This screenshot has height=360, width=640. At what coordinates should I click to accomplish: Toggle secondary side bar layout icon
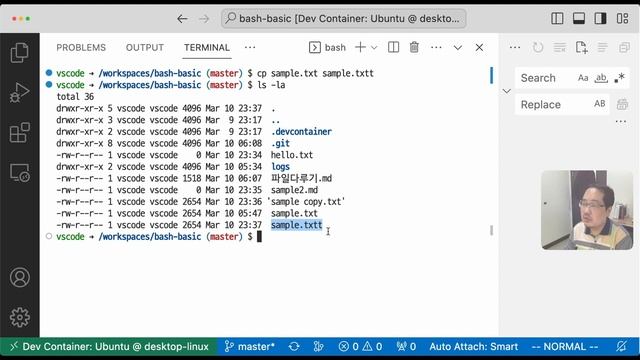tap(600, 18)
